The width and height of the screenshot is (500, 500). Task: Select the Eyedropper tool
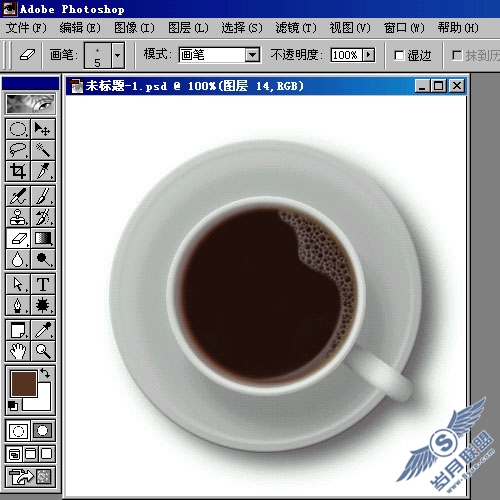(43, 330)
